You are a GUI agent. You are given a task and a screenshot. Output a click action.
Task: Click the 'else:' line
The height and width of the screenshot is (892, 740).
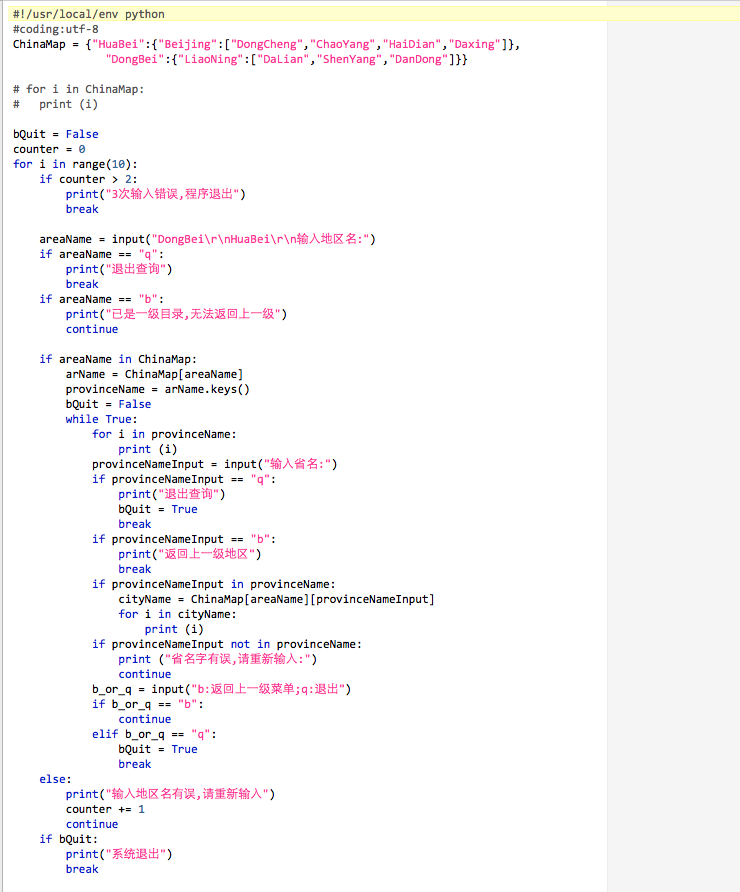(55, 779)
